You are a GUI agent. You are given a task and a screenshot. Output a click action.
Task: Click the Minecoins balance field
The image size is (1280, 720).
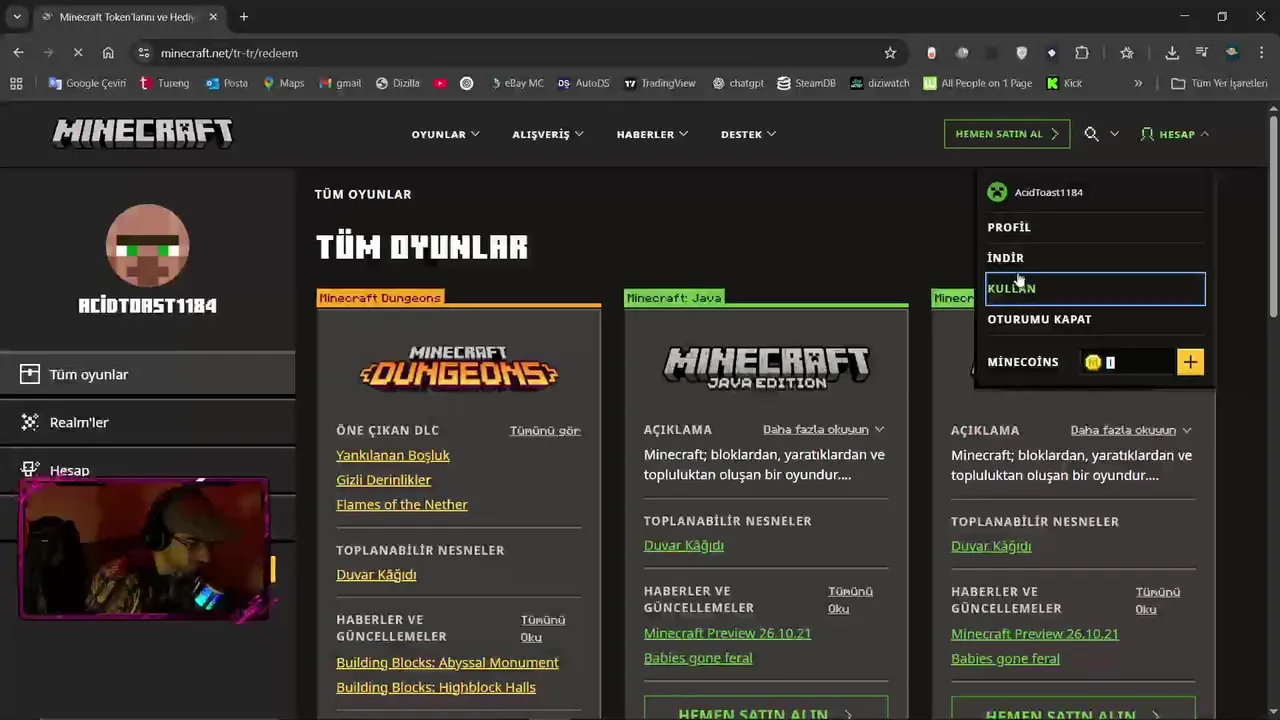(x=1128, y=362)
